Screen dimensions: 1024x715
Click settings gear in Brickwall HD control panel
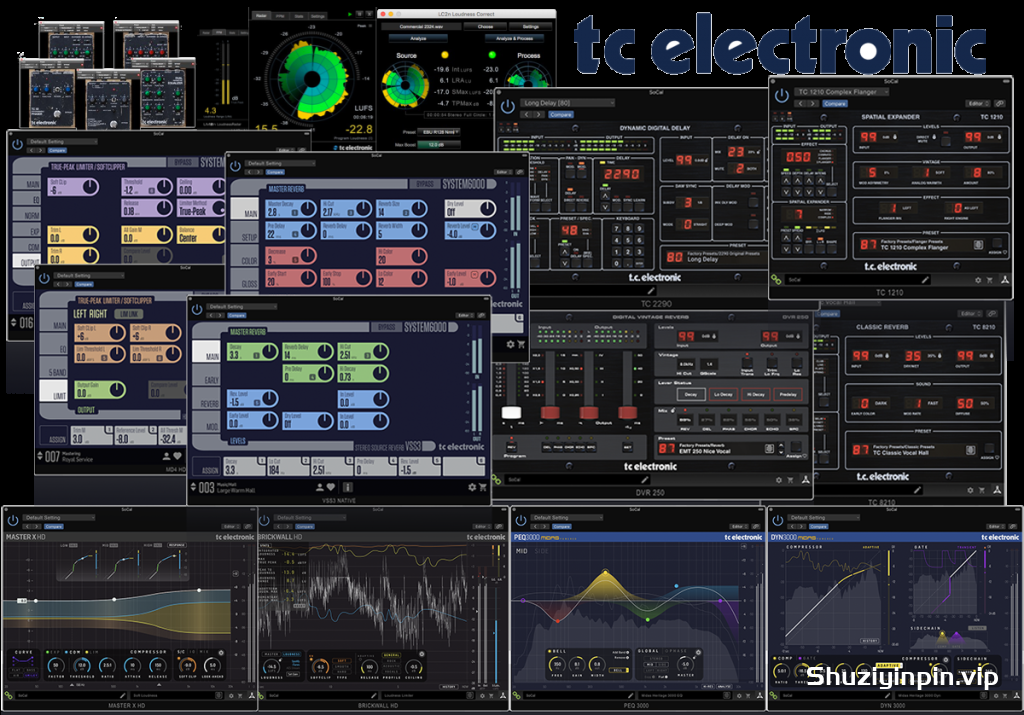421,654
